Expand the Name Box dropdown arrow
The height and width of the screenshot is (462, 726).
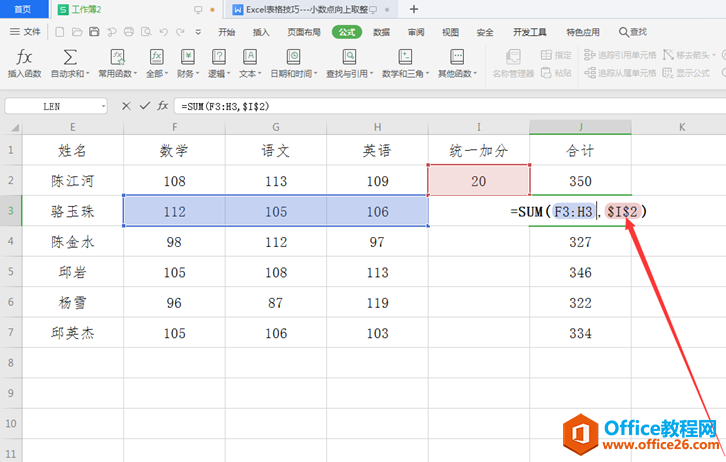click(103, 106)
